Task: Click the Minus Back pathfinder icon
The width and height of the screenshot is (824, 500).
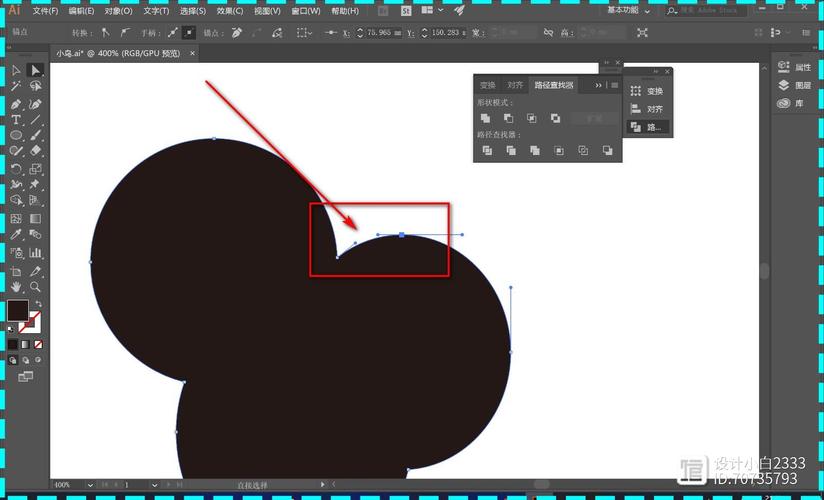Action: pos(607,151)
